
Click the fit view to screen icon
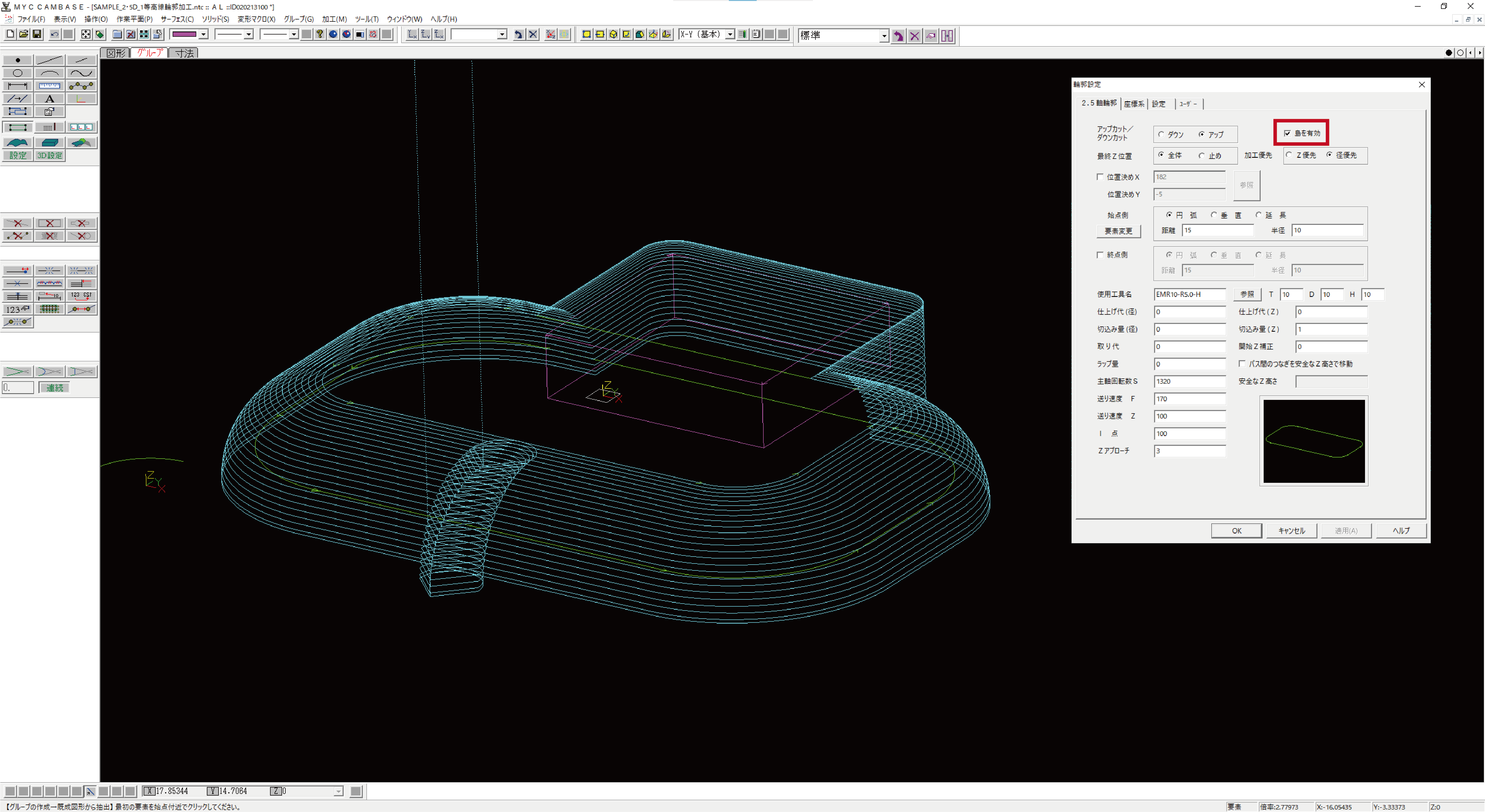[x=86, y=35]
